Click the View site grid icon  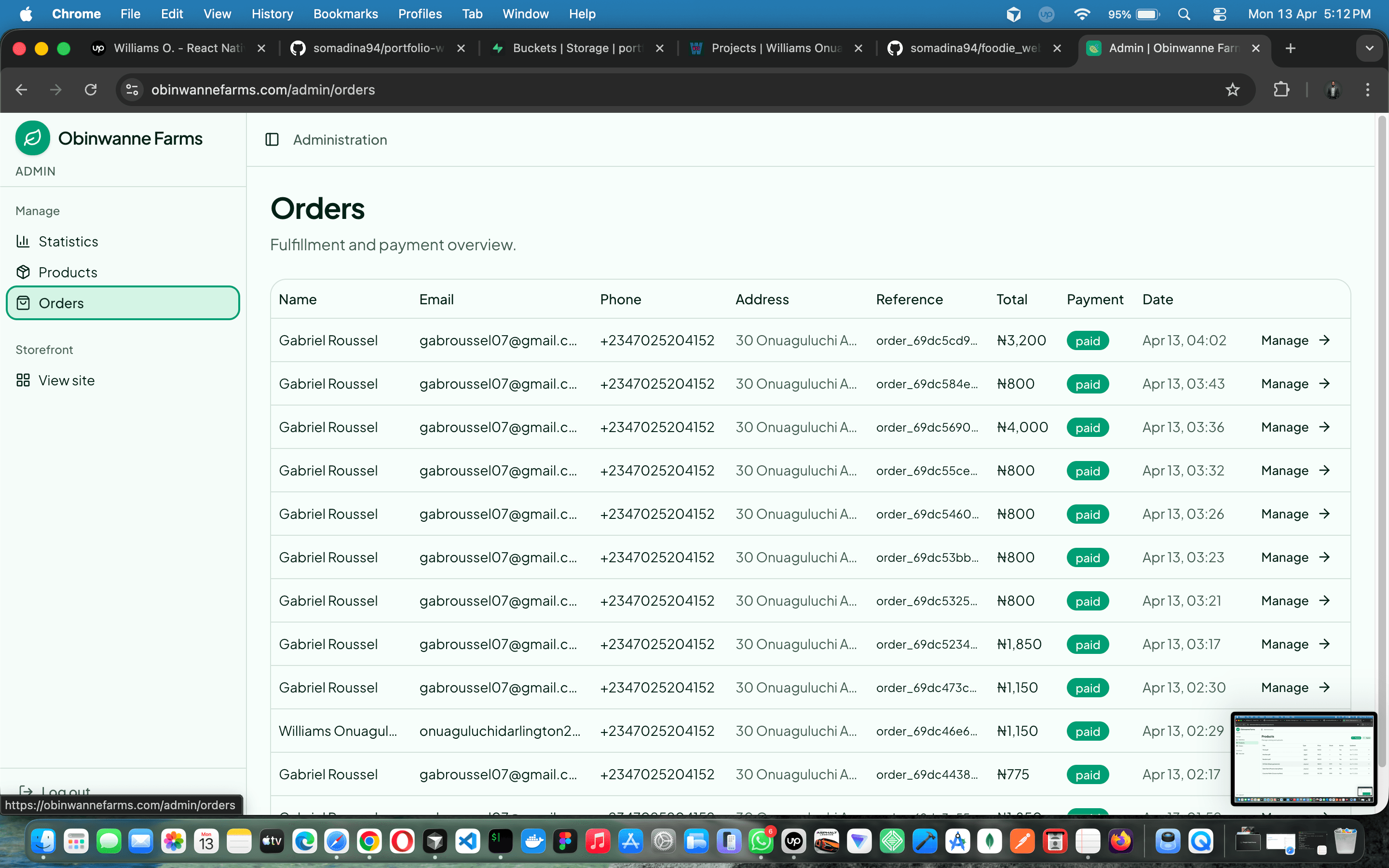coord(24,380)
